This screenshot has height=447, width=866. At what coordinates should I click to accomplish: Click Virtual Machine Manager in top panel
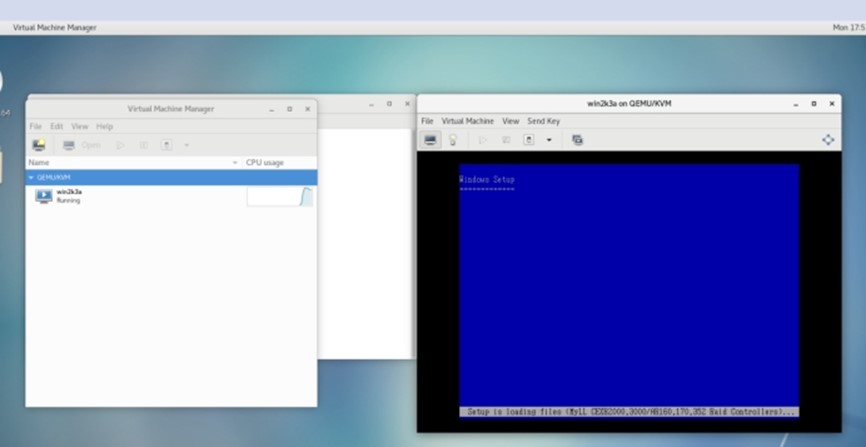click(x=55, y=27)
